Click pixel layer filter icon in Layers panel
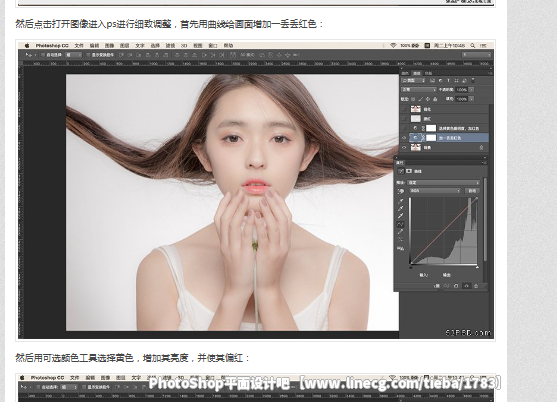 (x=432, y=80)
